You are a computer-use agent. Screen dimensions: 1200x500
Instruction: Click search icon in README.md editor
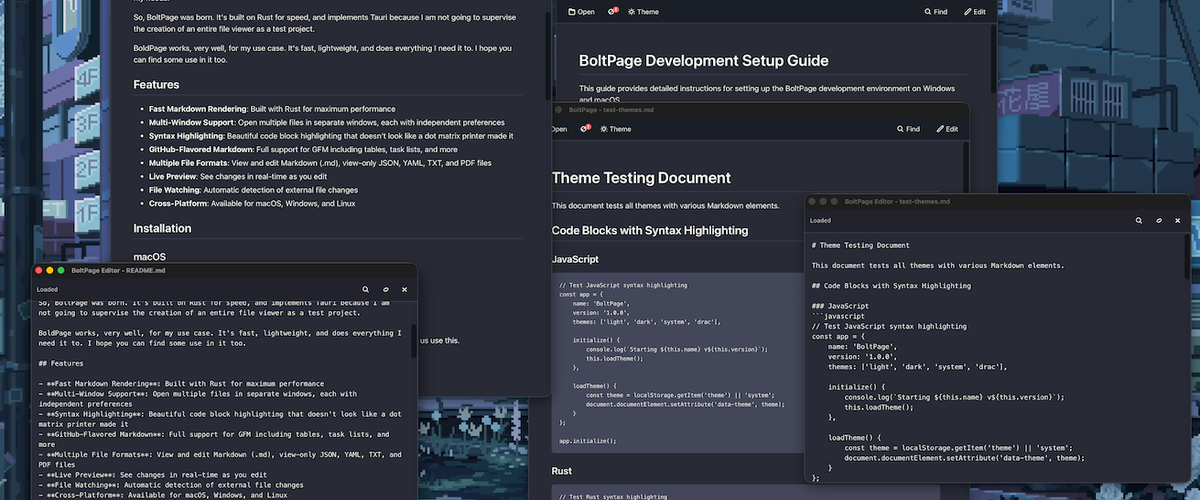[x=365, y=289]
